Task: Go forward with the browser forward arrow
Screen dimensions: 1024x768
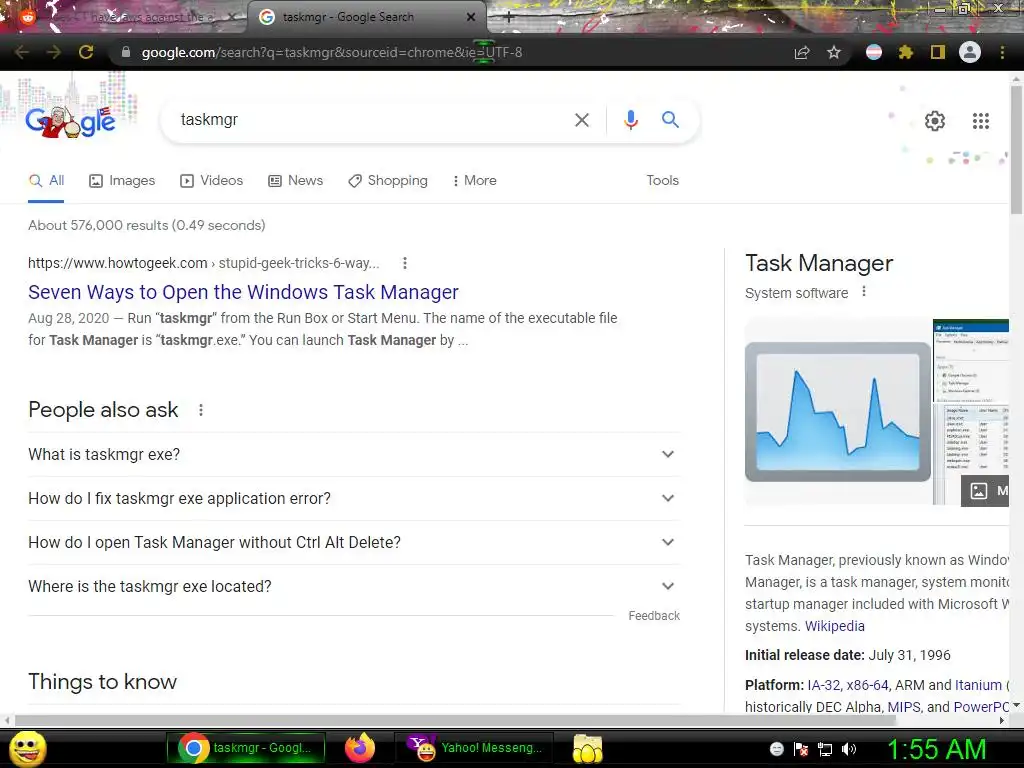Action: pyautogui.click(x=54, y=52)
